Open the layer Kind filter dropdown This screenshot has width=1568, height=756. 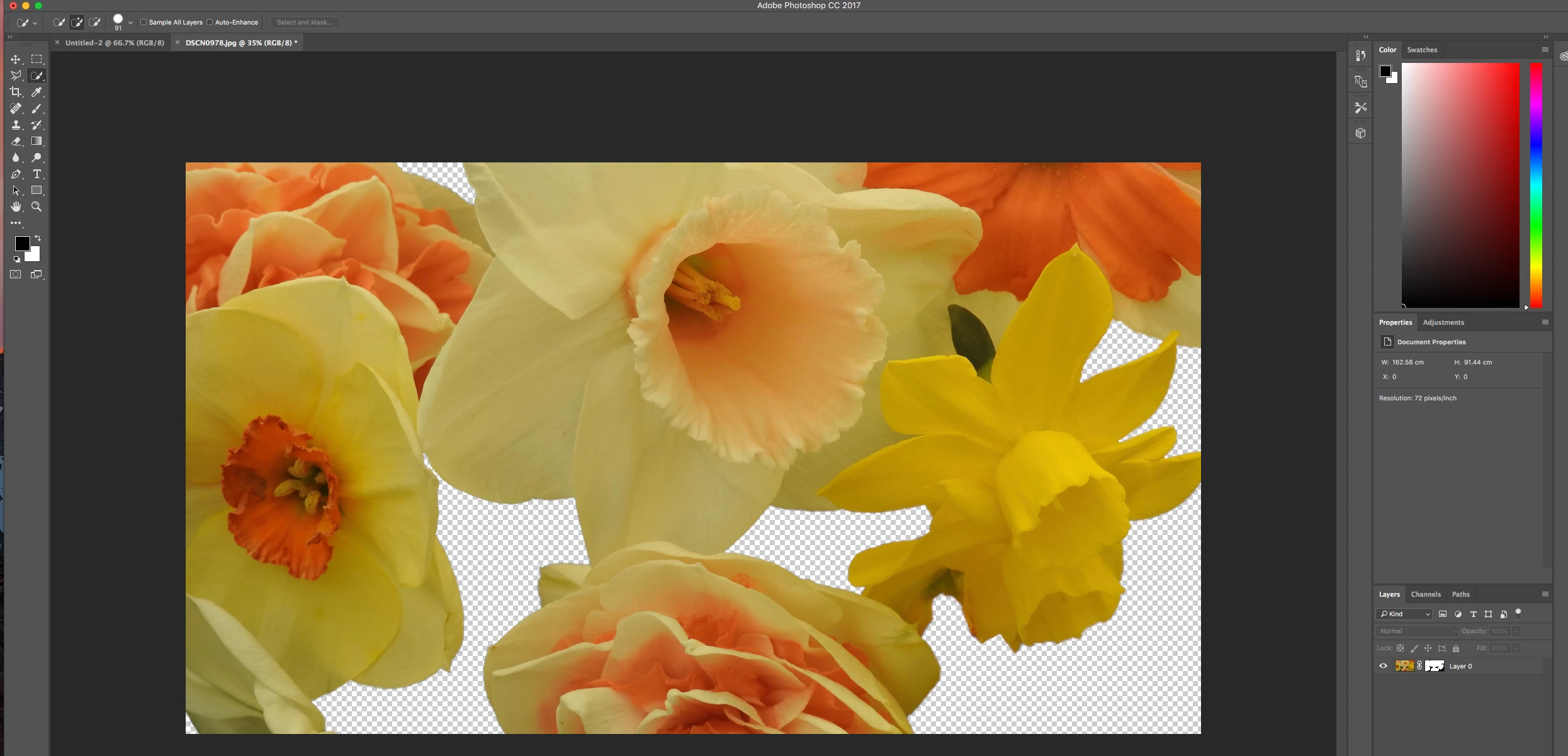[x=1404, y=614]
